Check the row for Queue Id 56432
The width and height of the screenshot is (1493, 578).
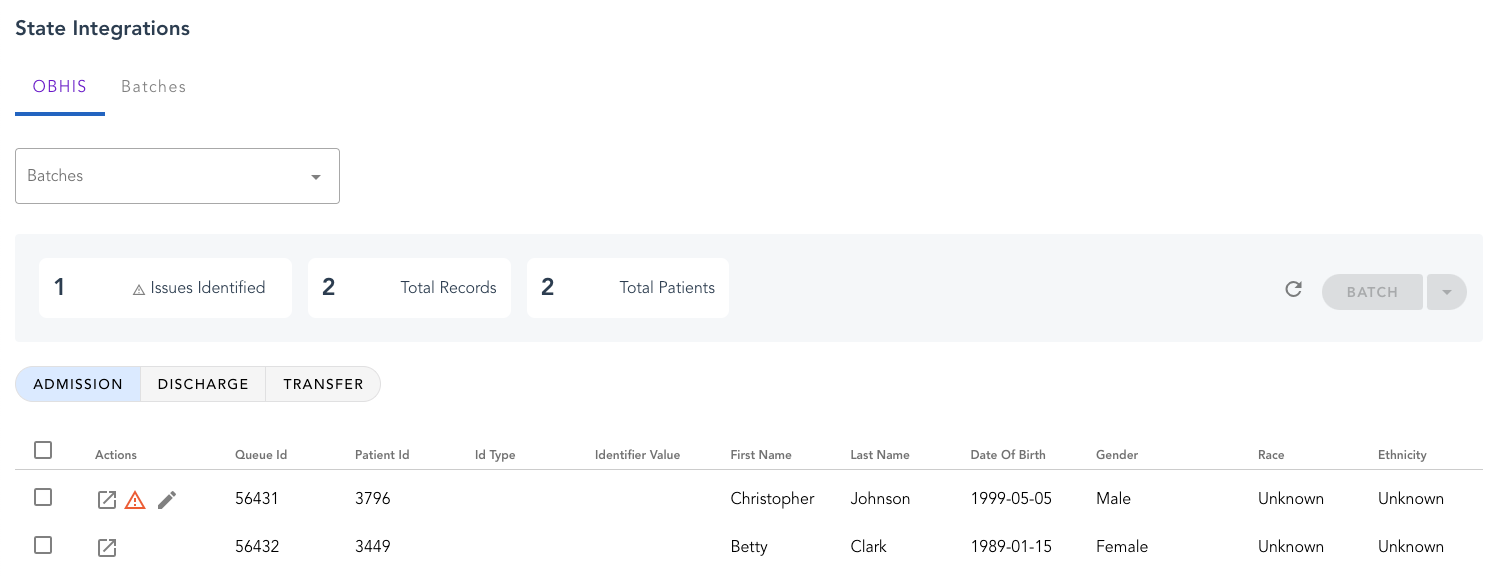[x=43, y=545]
